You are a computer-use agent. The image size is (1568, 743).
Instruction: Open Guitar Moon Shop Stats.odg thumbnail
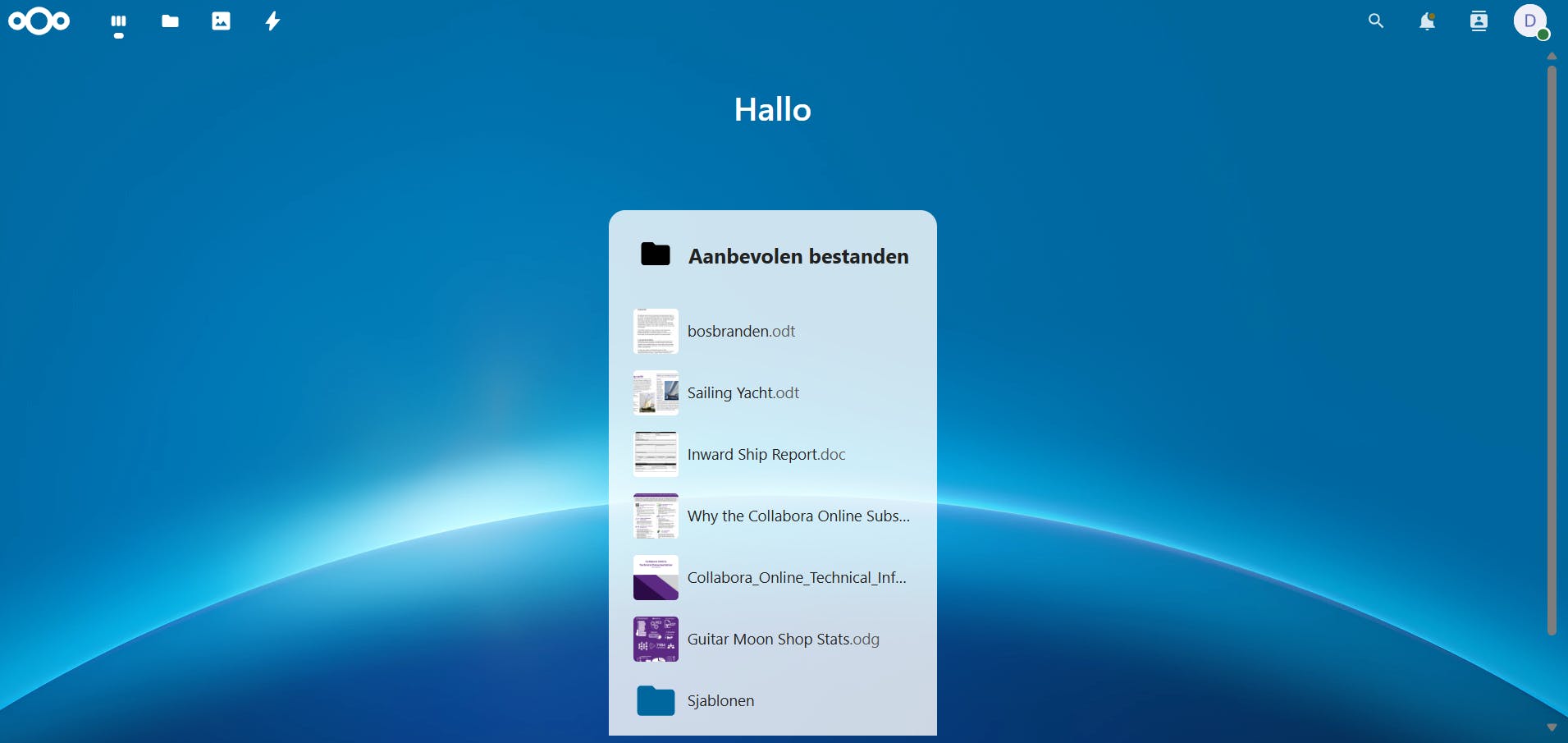point(656,639)
